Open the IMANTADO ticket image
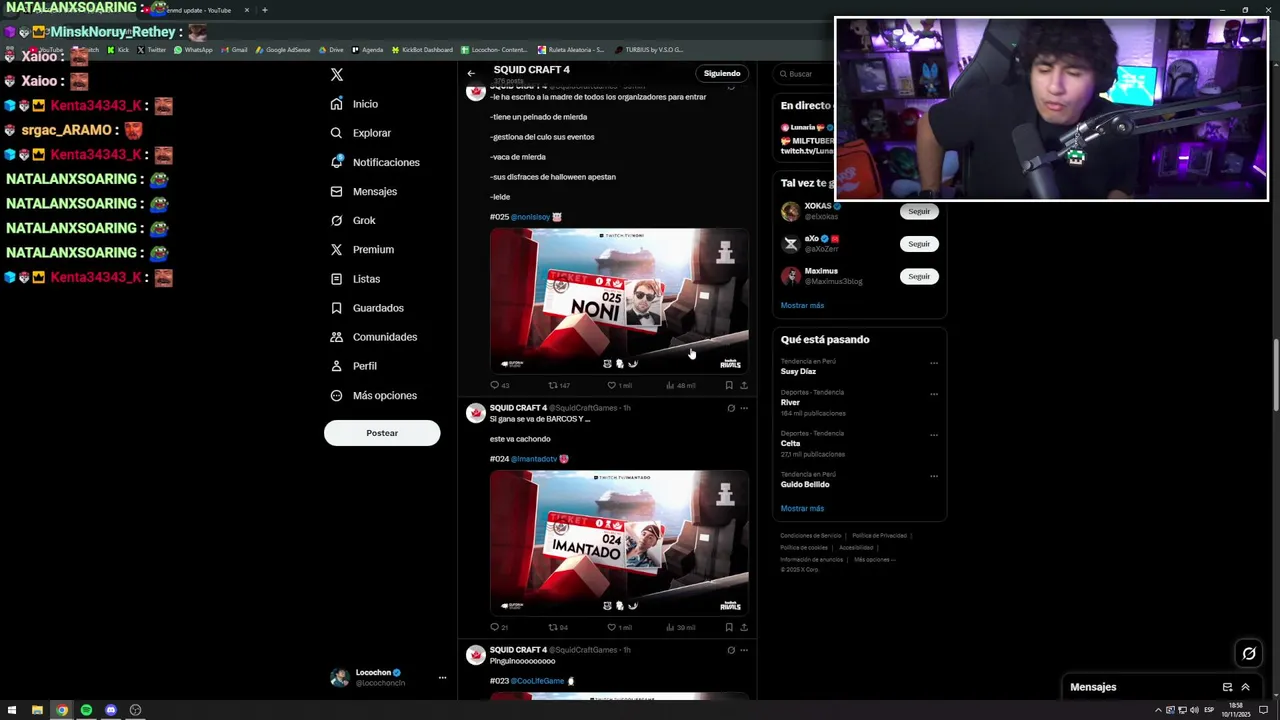1280x720 pixels. click(x=619, y=542)
